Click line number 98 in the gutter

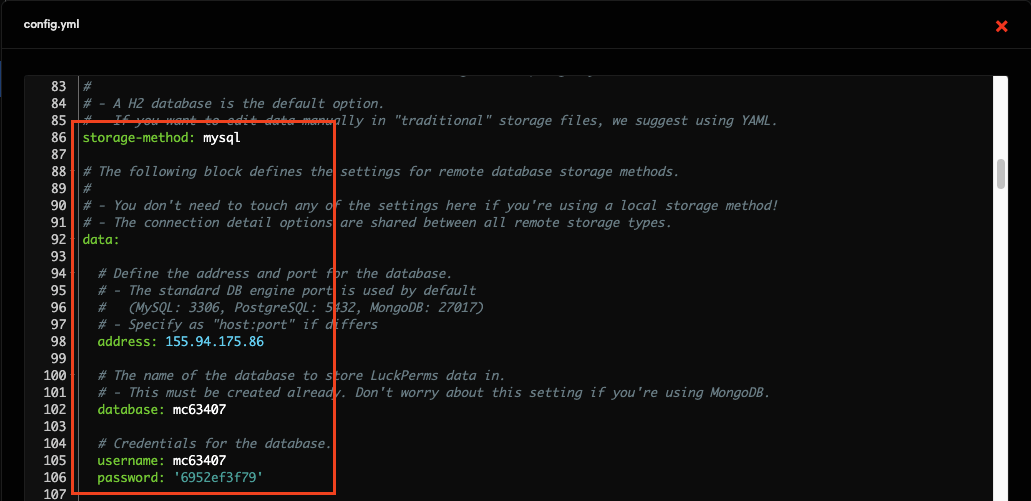pos(58,342)
